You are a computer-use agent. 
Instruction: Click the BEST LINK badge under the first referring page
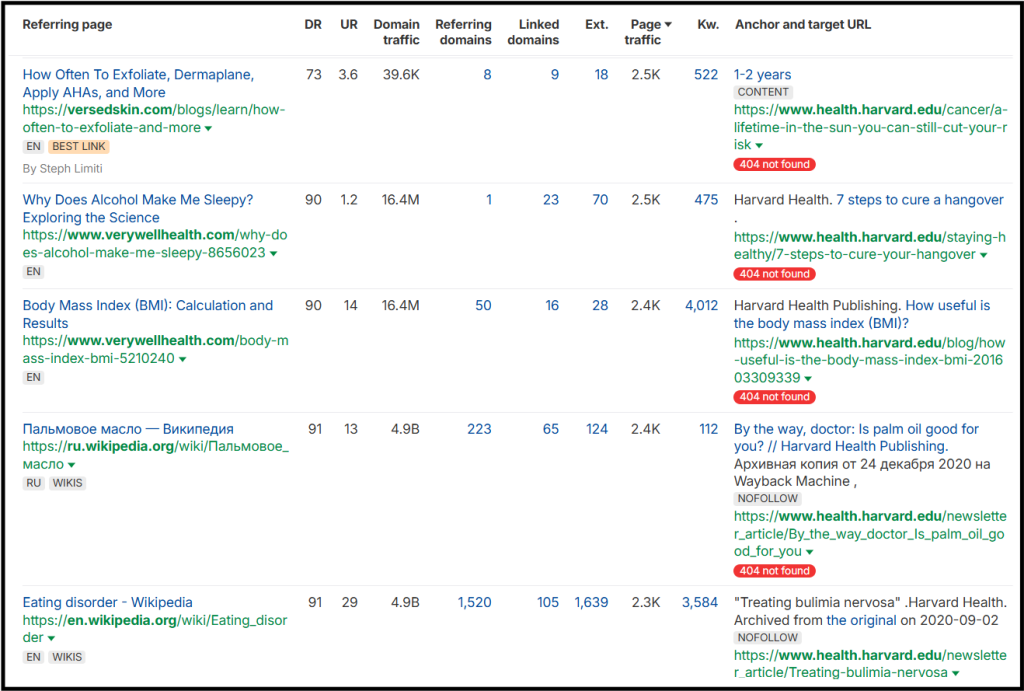[x=78, y=145]
